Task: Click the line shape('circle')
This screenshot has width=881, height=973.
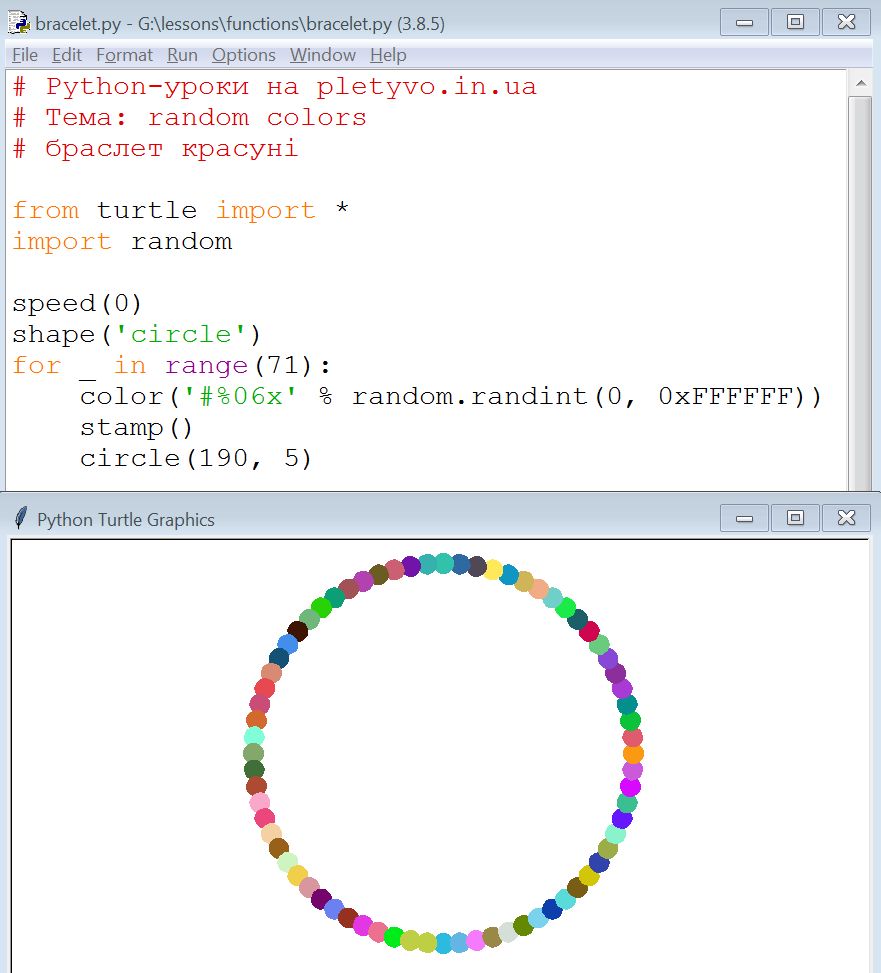Action: click(136, 334)
